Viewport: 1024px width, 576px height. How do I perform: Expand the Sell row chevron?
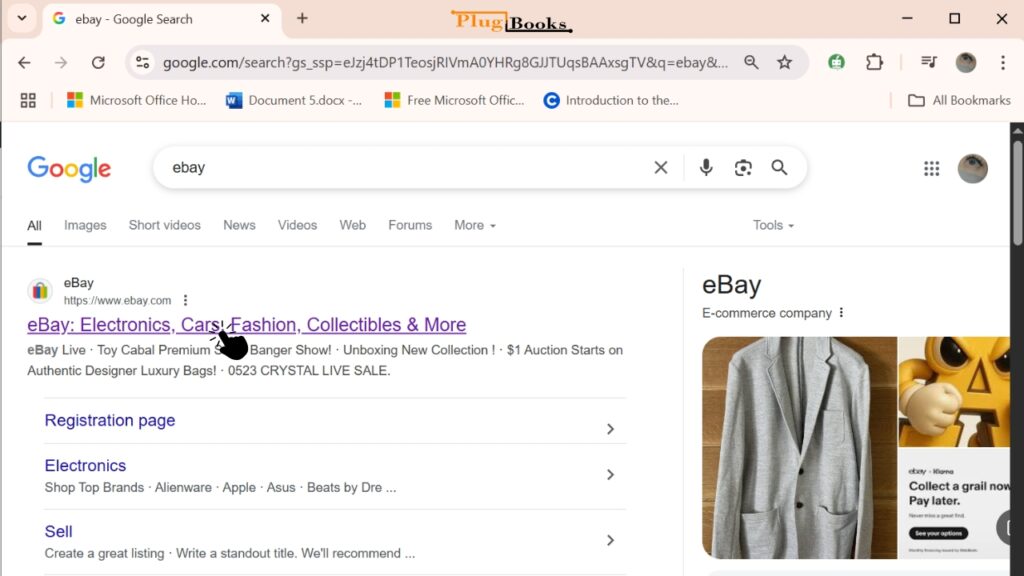[x=610, y=540]
